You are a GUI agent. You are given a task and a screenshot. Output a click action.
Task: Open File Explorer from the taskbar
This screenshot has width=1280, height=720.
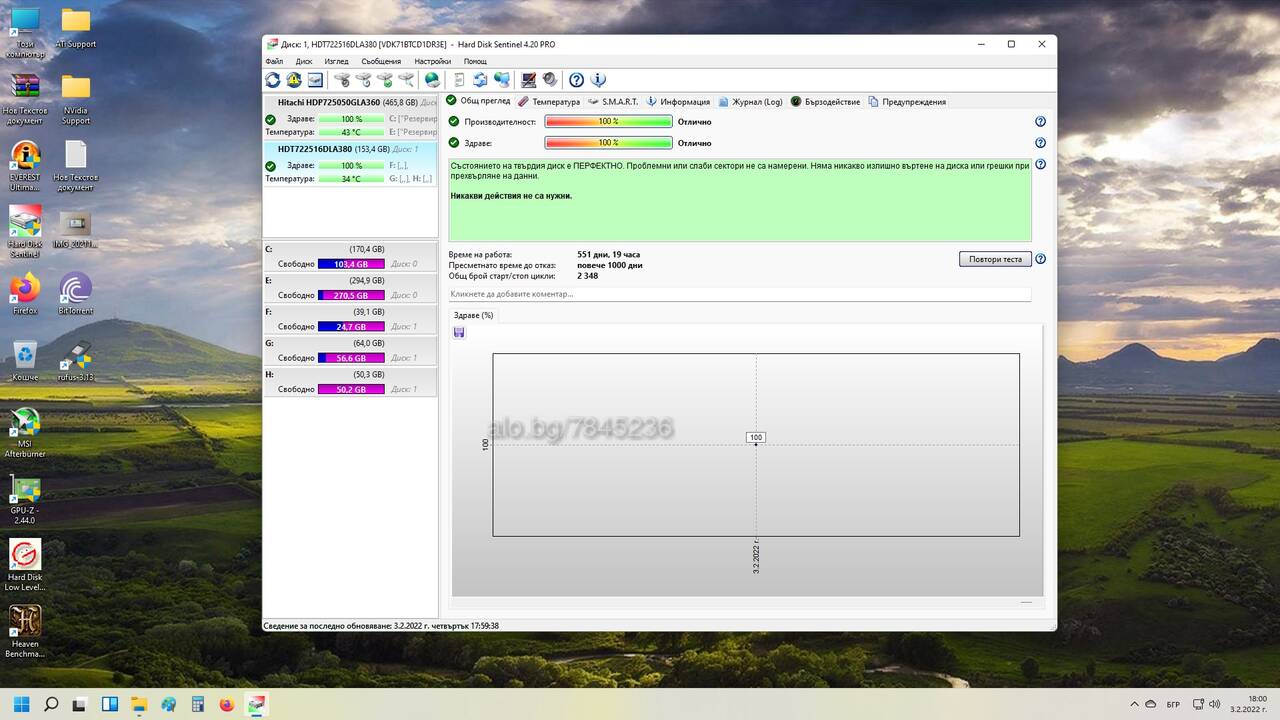click(139, 704)
